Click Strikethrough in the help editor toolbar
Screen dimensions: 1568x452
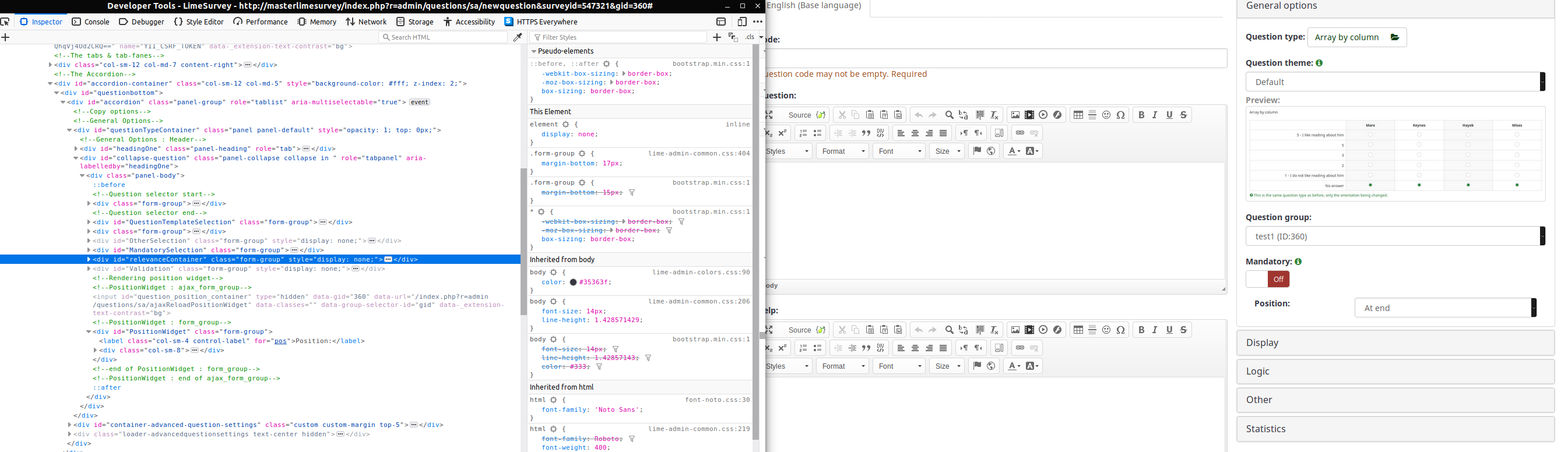click(x=1184, y=330)
